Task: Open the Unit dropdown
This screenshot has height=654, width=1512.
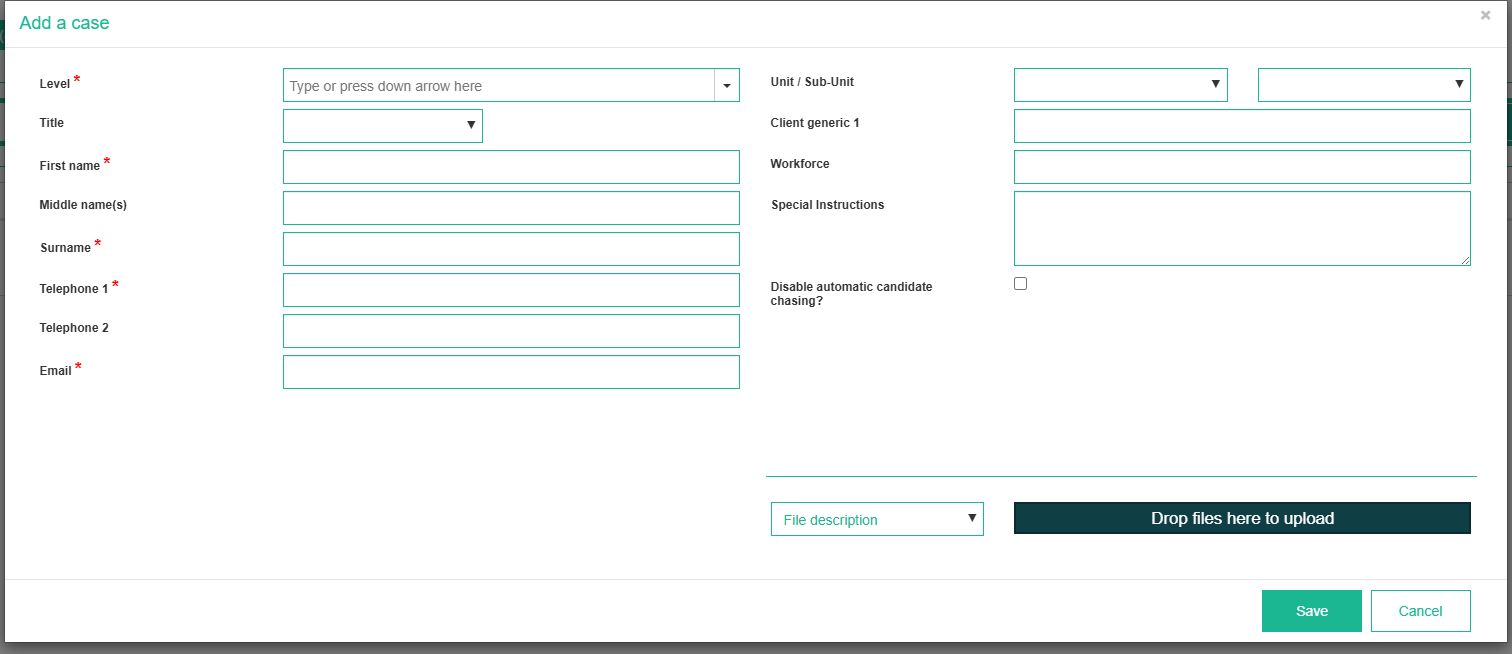Action: pos(1120,85)
